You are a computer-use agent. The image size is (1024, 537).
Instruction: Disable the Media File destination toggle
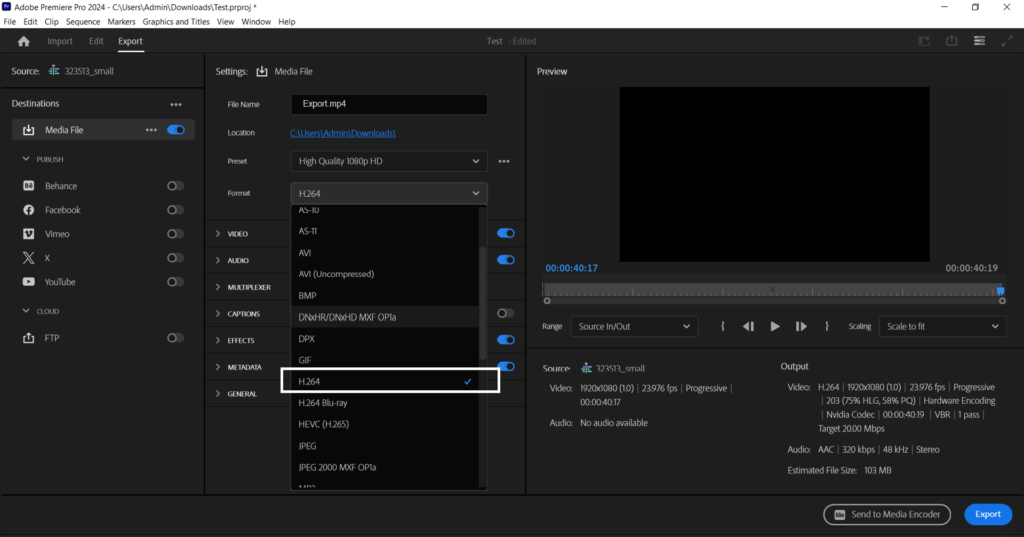pos(176,130)
